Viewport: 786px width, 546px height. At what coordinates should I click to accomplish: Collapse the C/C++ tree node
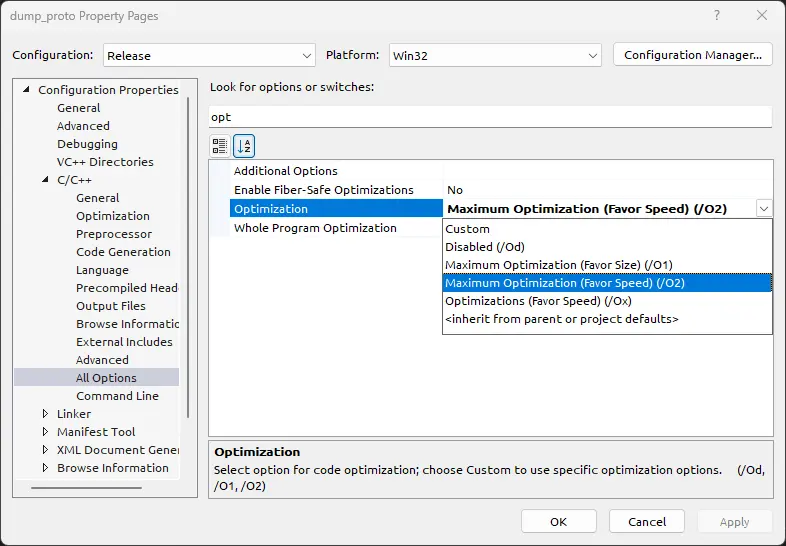click(46, 180)
